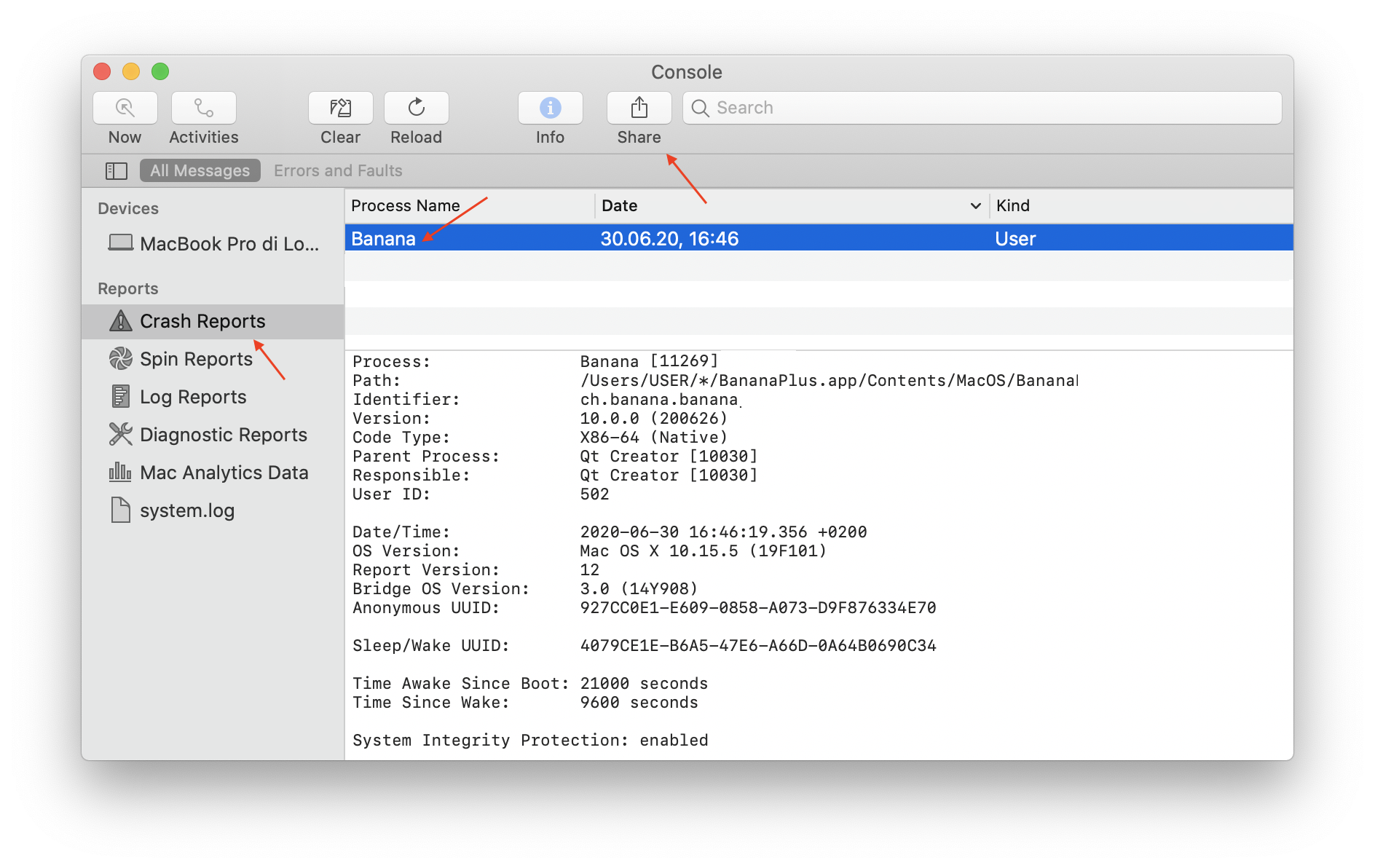The image size is (1375, 868).
Task: Click the Share icon
Action: click(x=639, y=107)
